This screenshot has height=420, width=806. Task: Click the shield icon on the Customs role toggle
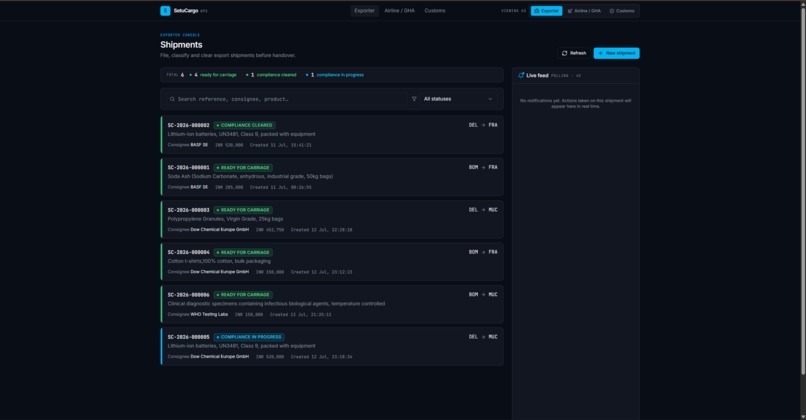pyautogui.click(x=612, y=11)
